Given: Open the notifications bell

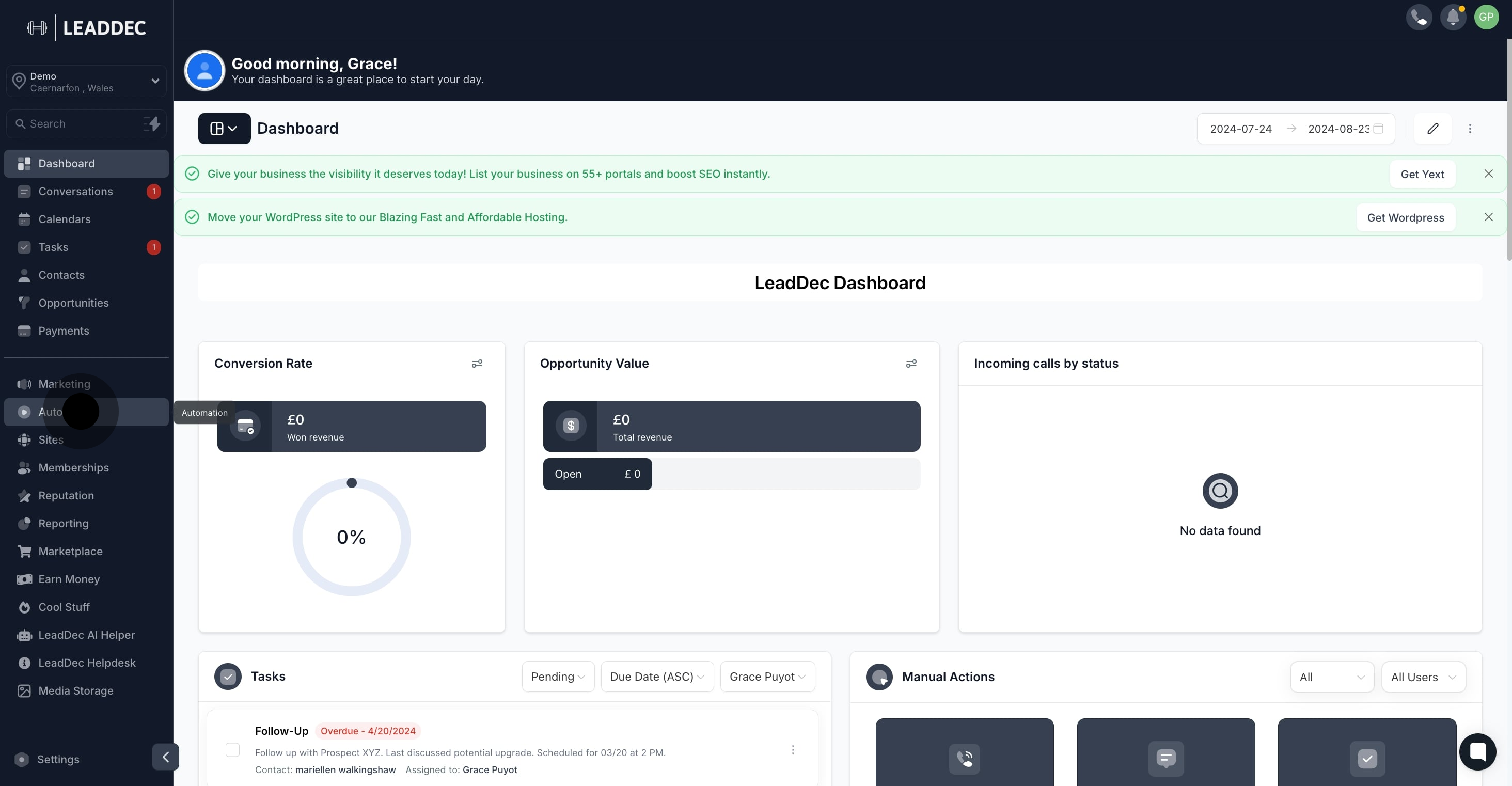Looking at the screenshot, I should coord(1453,17).
